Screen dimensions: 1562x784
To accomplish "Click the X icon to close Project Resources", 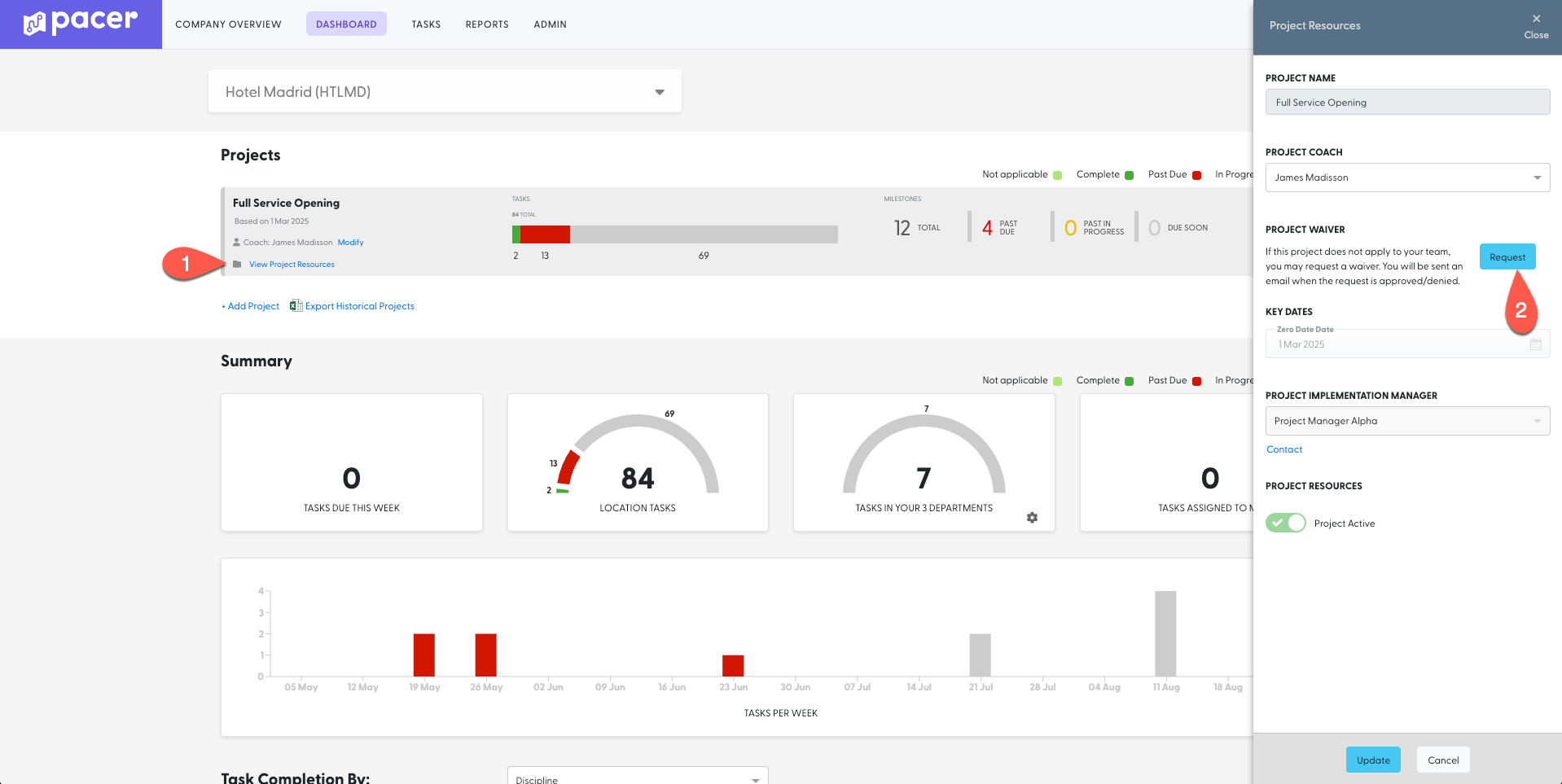I will (x=1536, y=19).
